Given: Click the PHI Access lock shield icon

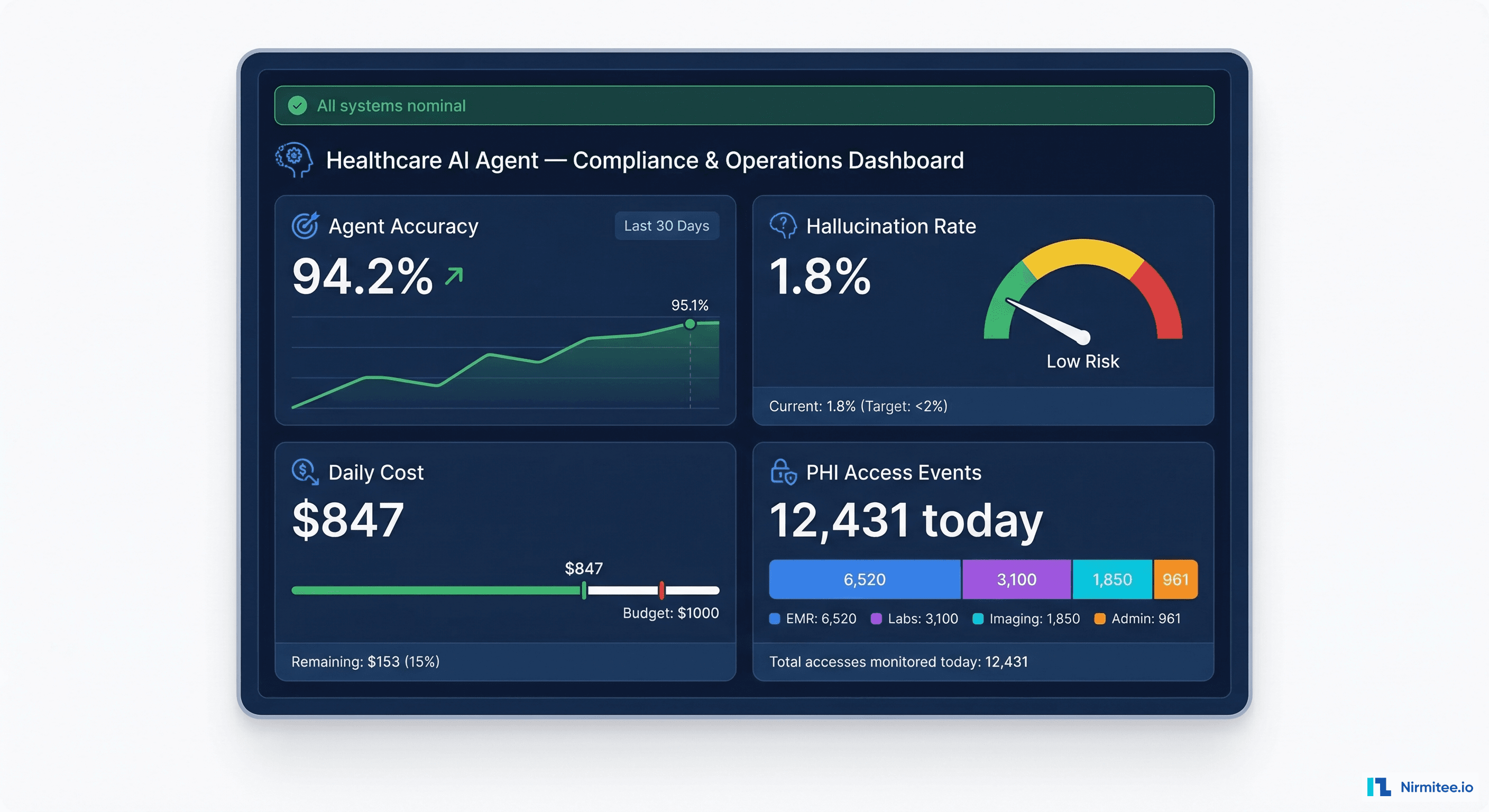Looking at the screenshot, I should (783, 472).
